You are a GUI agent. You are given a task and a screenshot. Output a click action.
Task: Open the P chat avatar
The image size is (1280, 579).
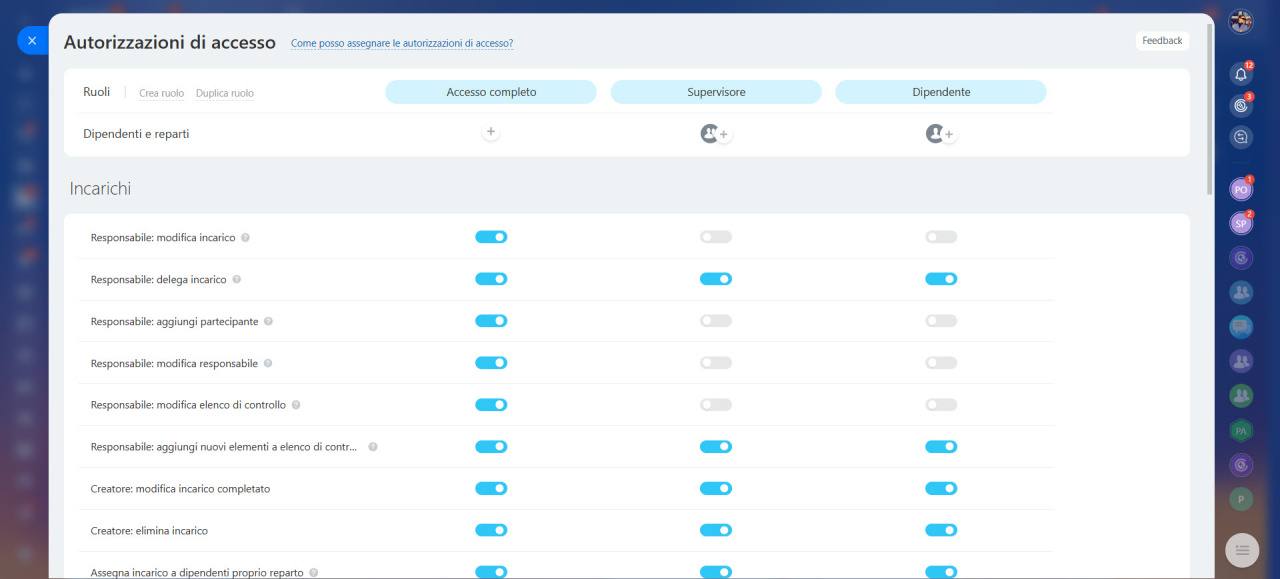point(1241,499)
